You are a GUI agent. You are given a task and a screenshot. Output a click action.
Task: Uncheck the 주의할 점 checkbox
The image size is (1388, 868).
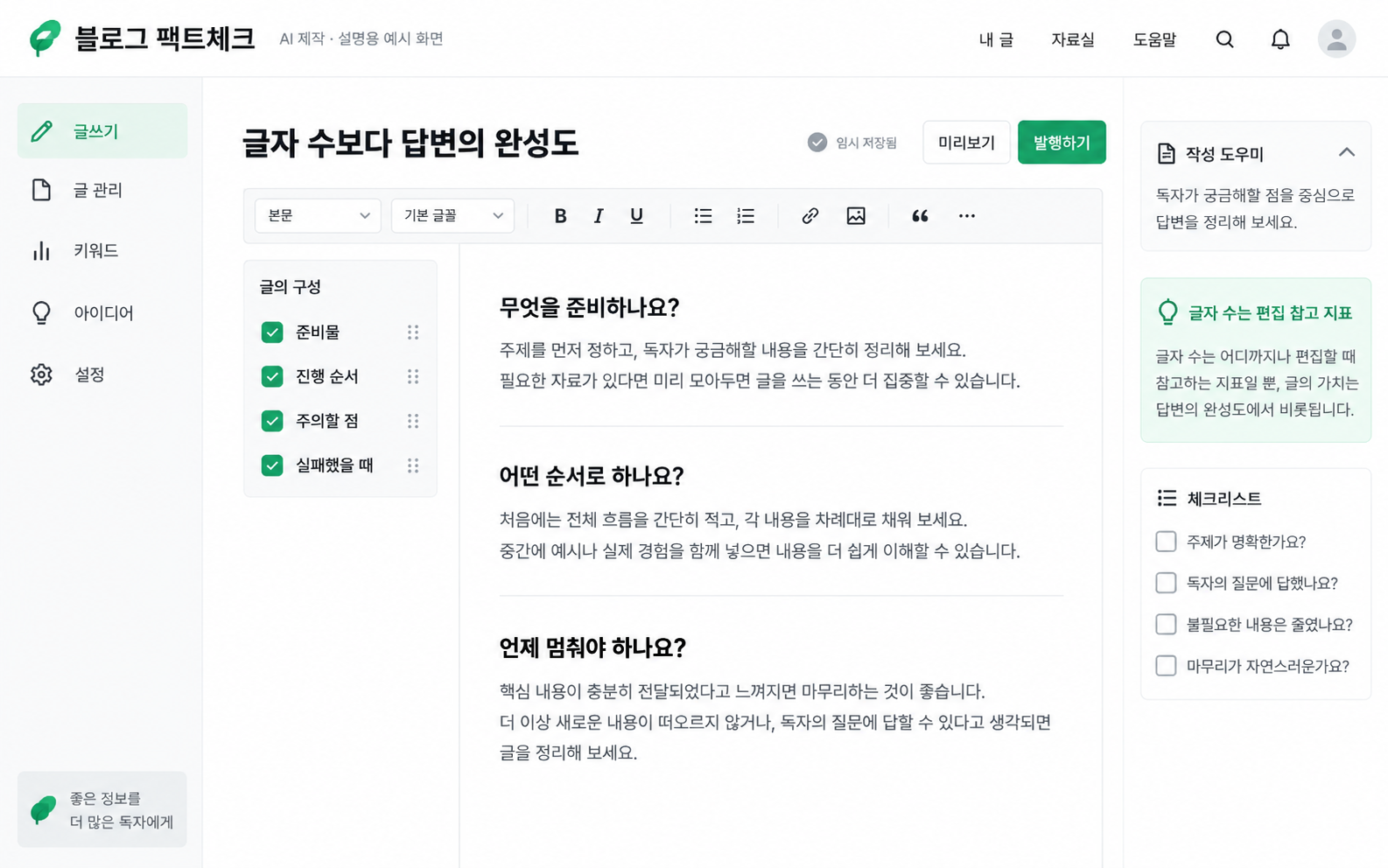point(272,421)
